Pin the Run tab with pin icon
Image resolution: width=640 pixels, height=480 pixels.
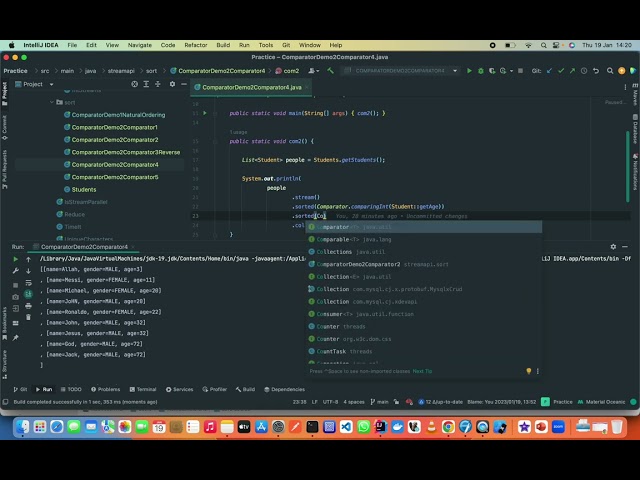[x=16, y=338]
